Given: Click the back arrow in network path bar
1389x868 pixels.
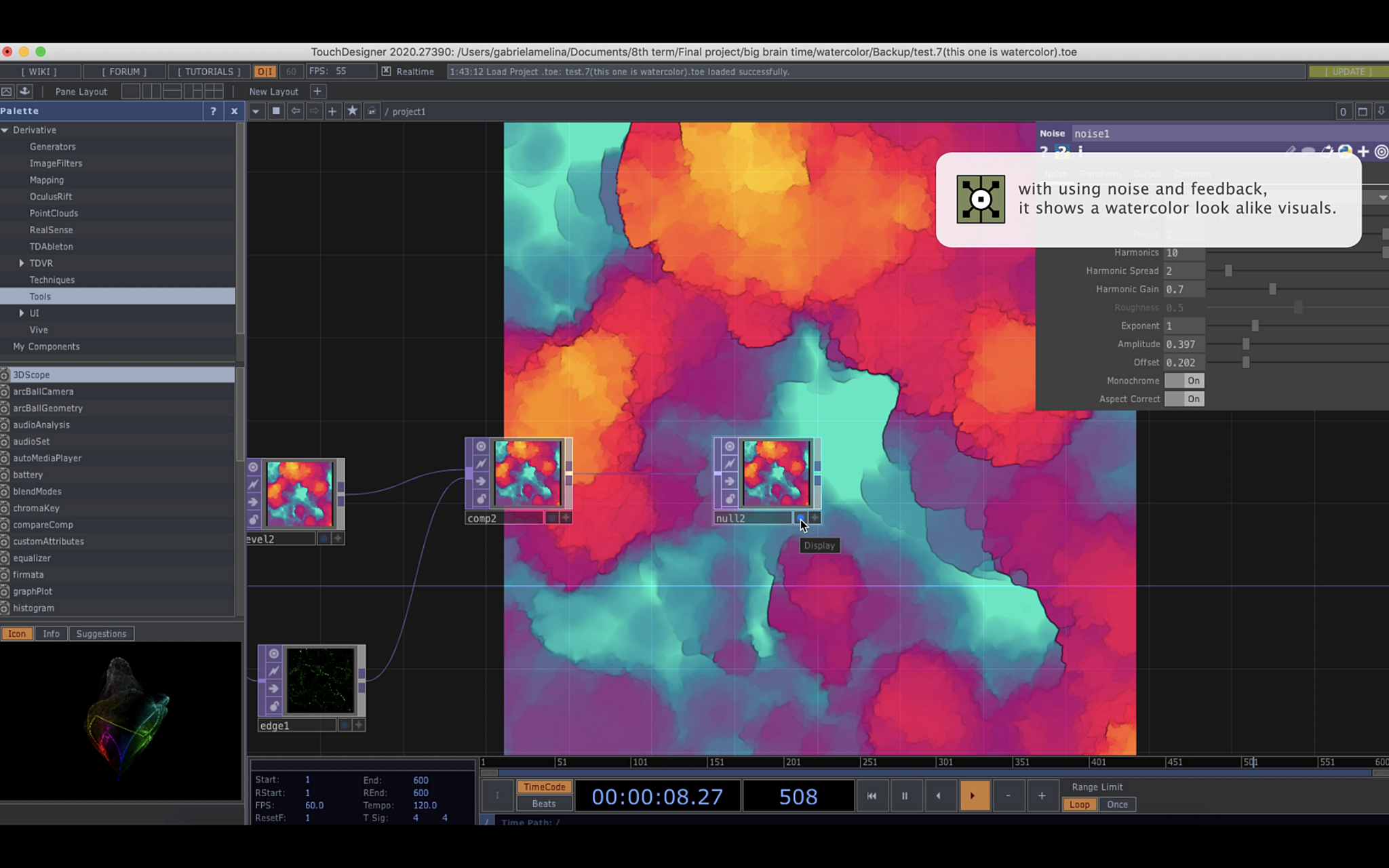Looking at the screenshot, I should coord(296,111).
